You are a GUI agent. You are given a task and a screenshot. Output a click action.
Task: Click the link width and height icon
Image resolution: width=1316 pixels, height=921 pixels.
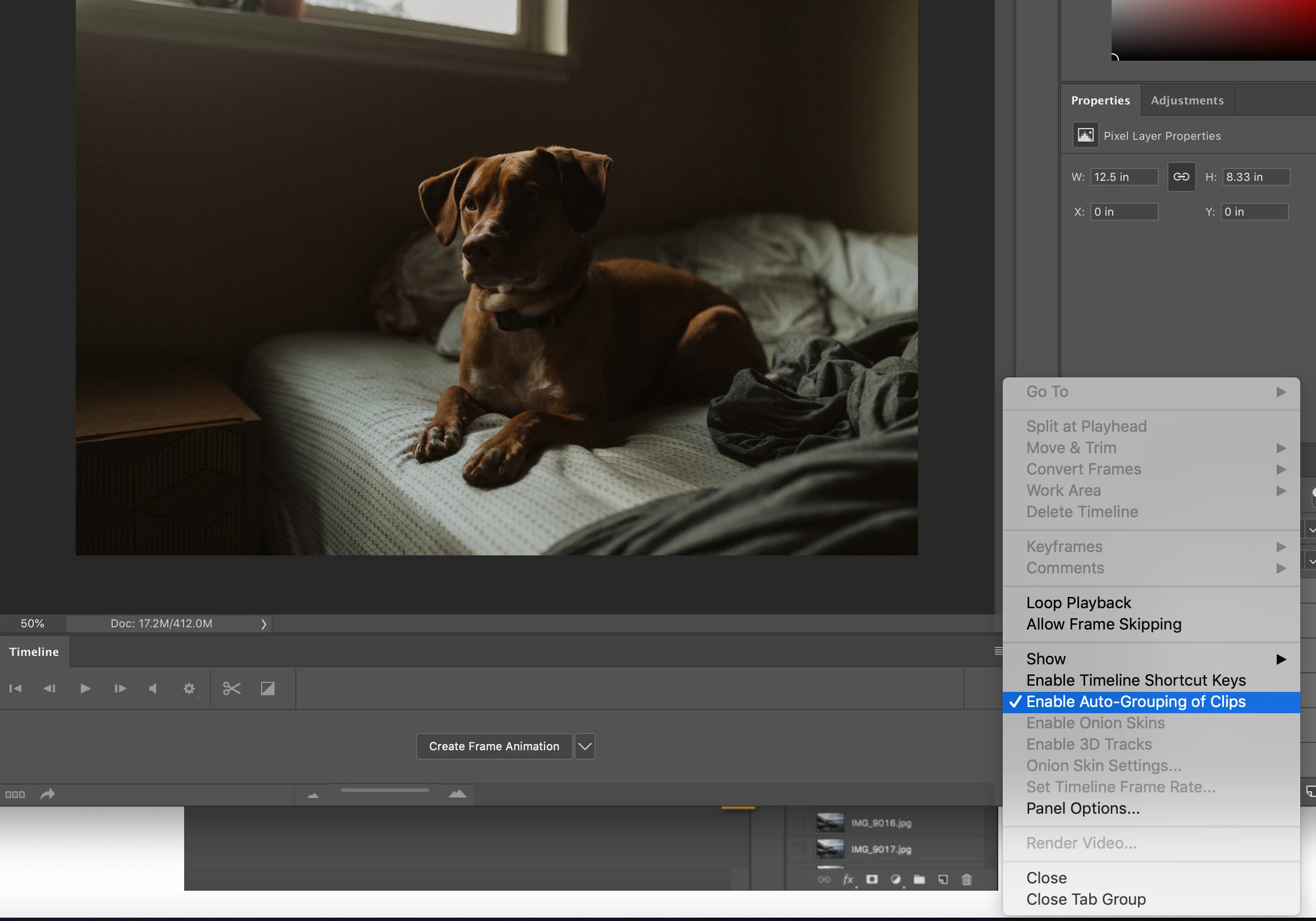1181,177
